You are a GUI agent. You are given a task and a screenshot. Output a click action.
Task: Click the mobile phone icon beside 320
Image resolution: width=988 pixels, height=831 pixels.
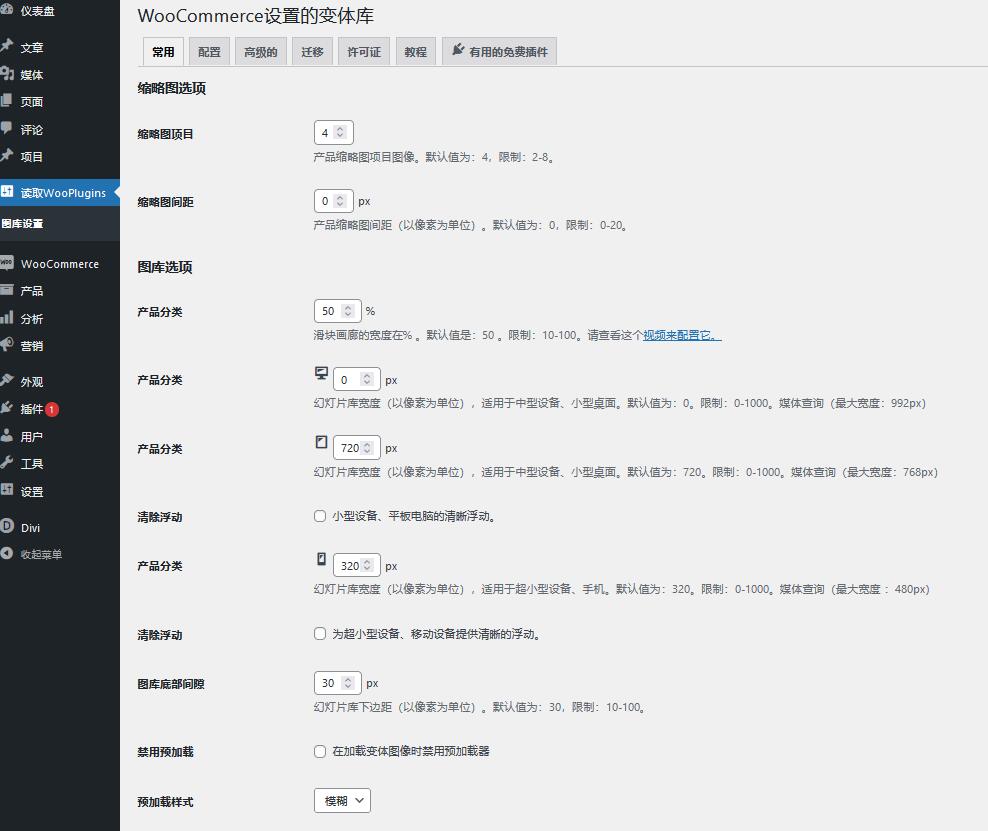point(321,559)
